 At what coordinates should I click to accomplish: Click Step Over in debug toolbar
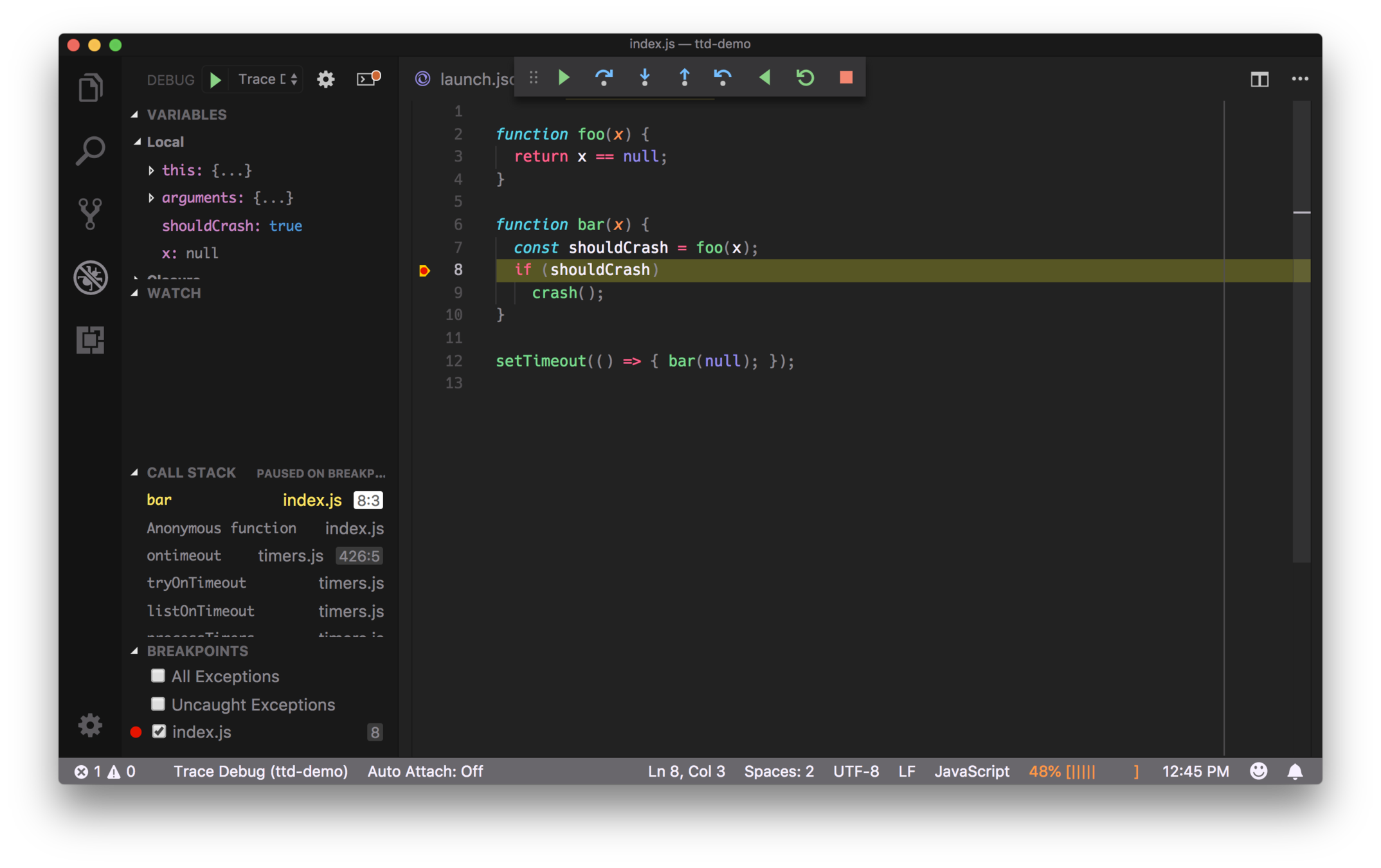click(604, 78)
